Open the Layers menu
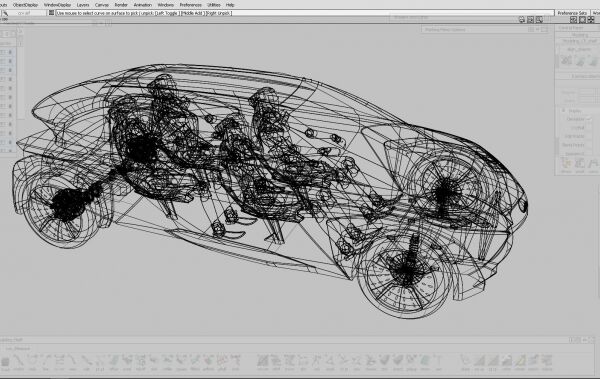The height and width of the screenshot is (379, 600). point(83,5)
